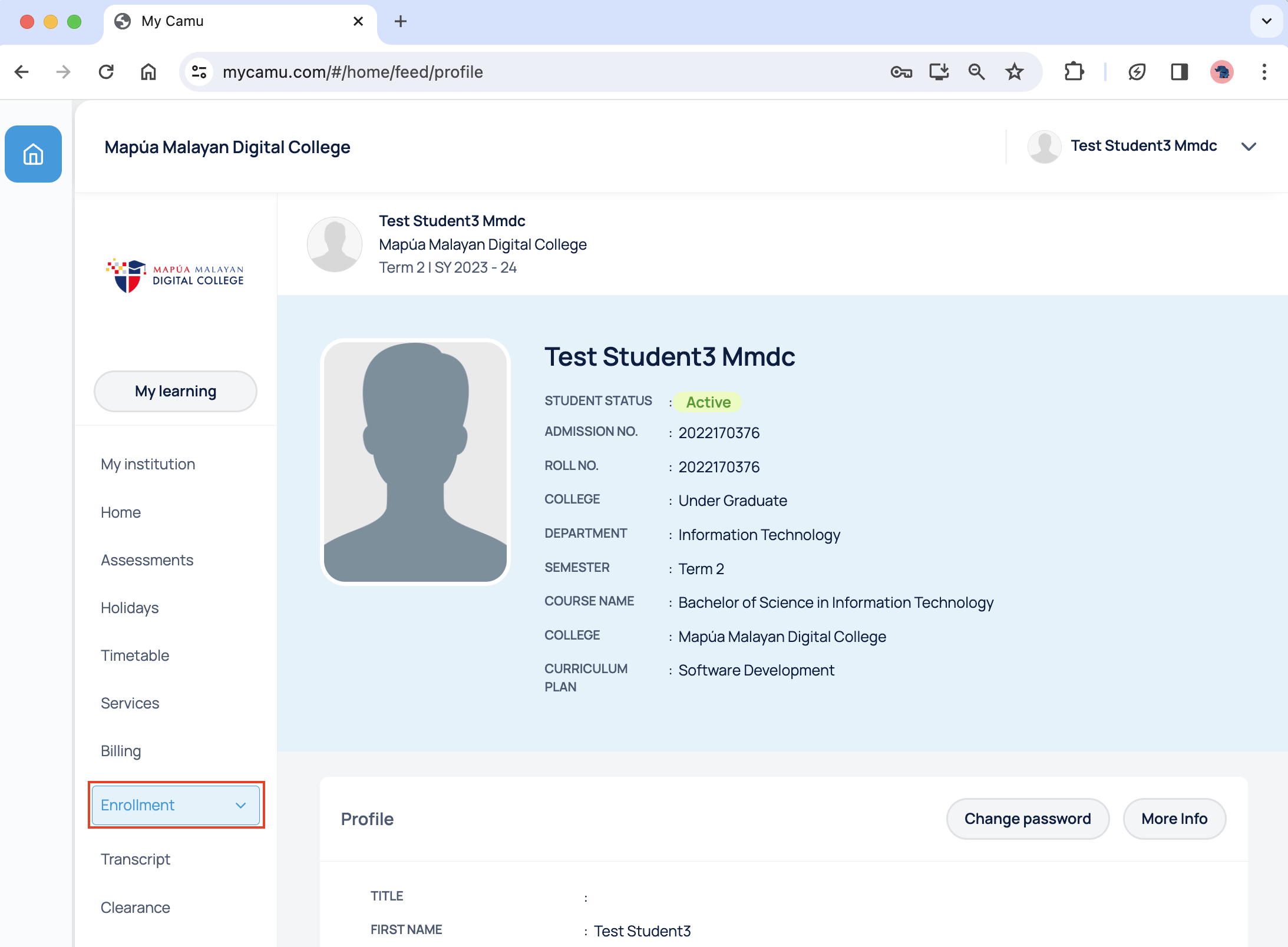Reload the My Camu page
This screenshot has height=947, width=1288.
tap(106, 72)
